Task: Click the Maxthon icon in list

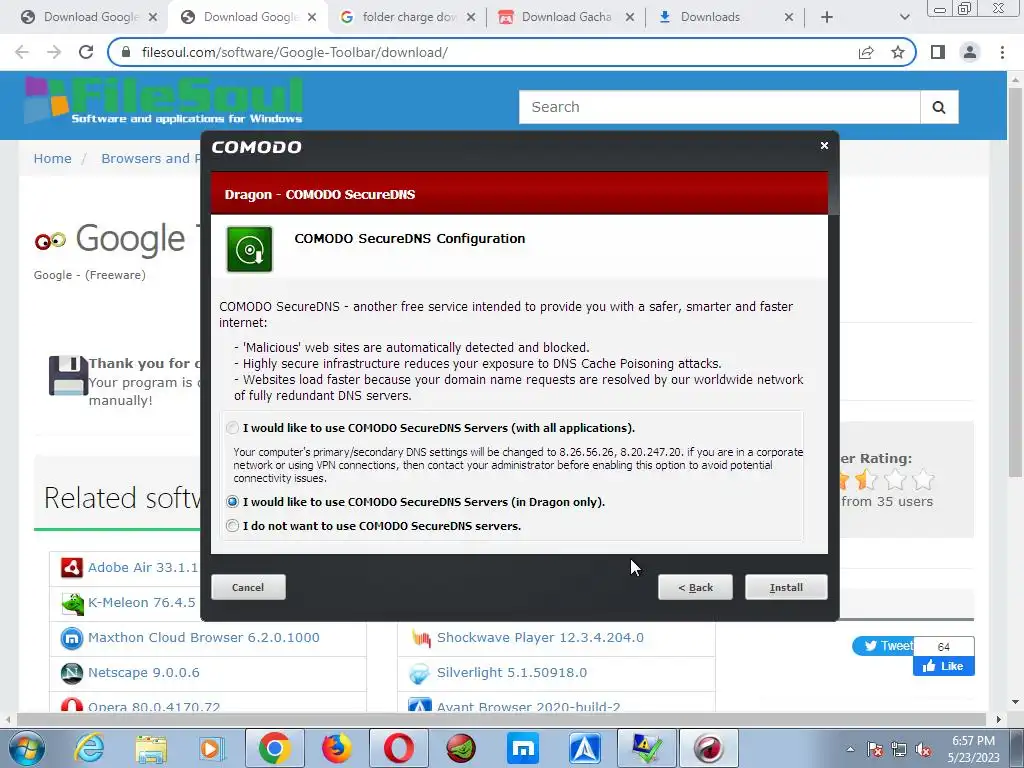Action: coord(72,638)
